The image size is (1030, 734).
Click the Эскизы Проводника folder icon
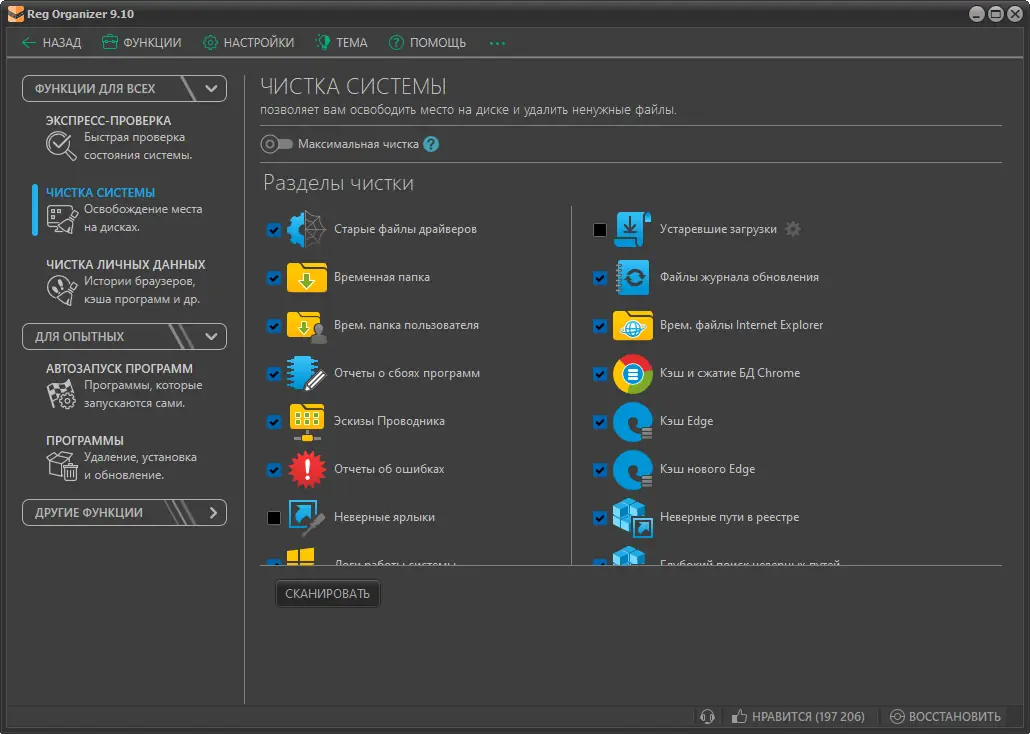(x=307, y=421)
